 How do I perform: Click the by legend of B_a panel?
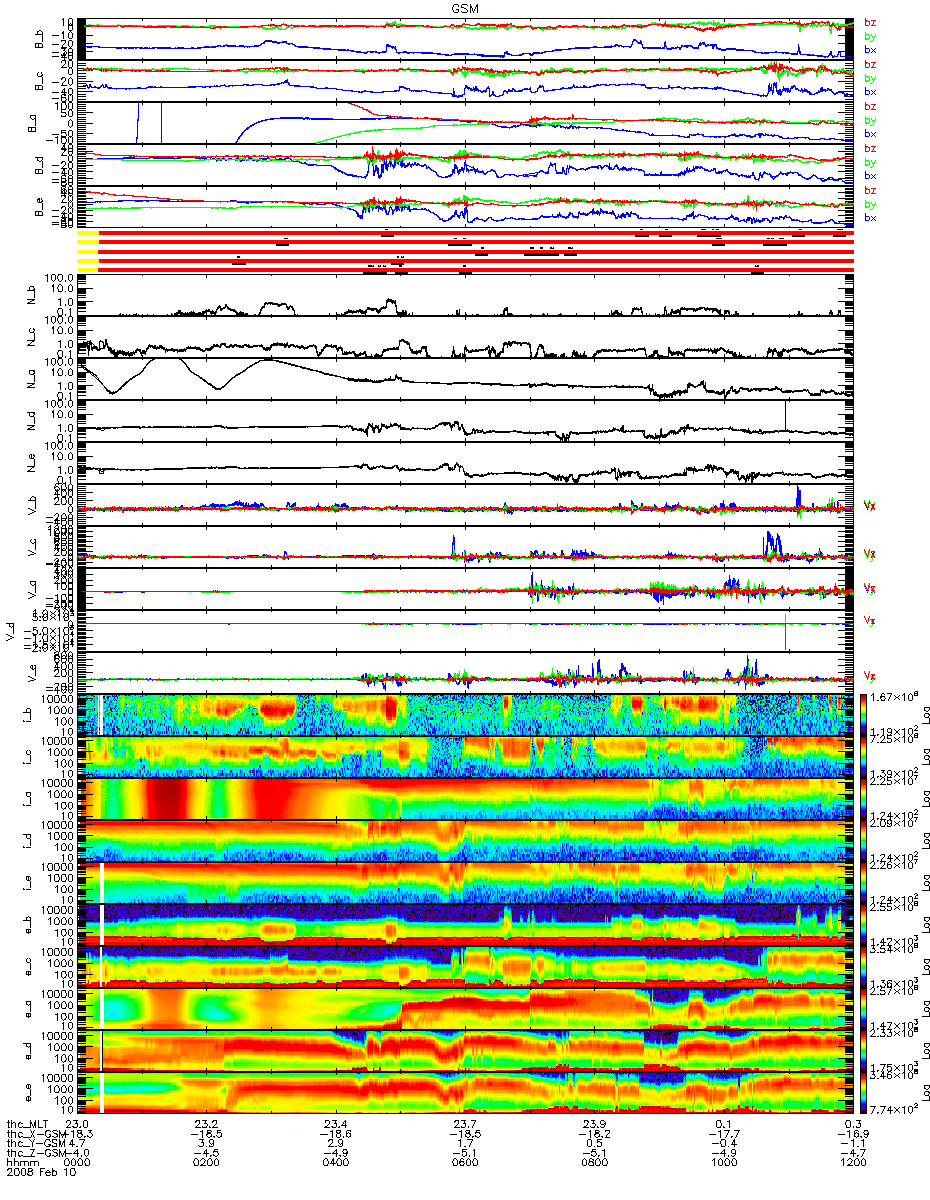(x=870, y=120)
